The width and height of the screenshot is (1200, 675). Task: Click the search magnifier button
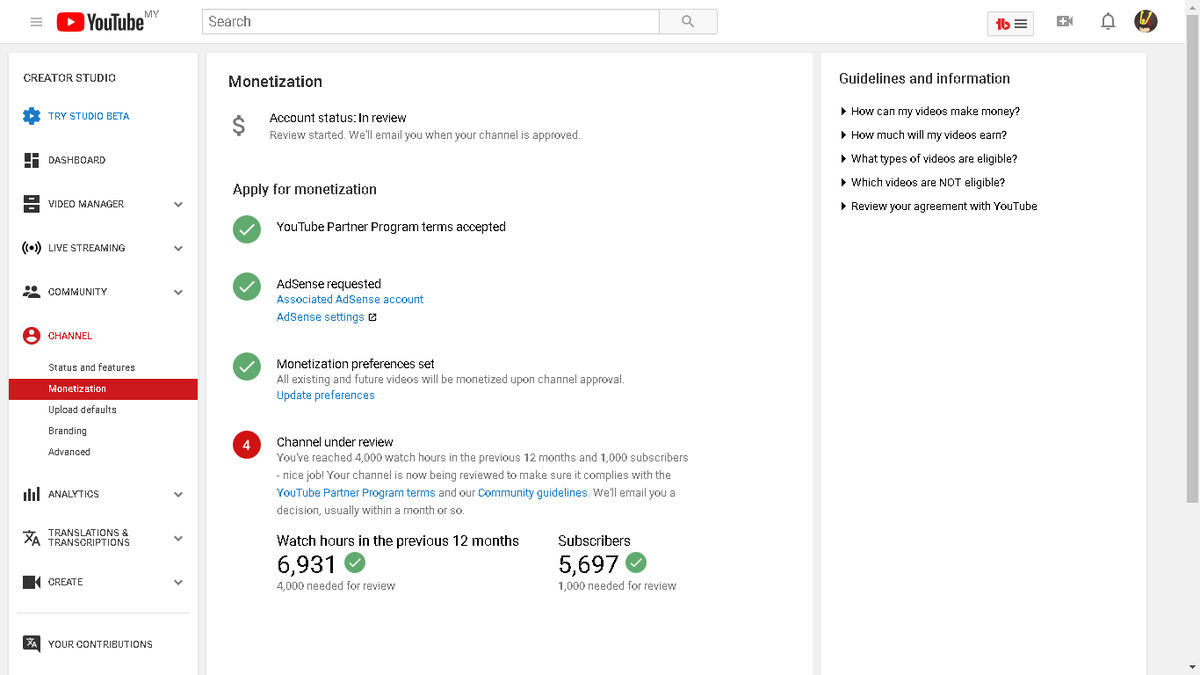click(x=688, y=21)
